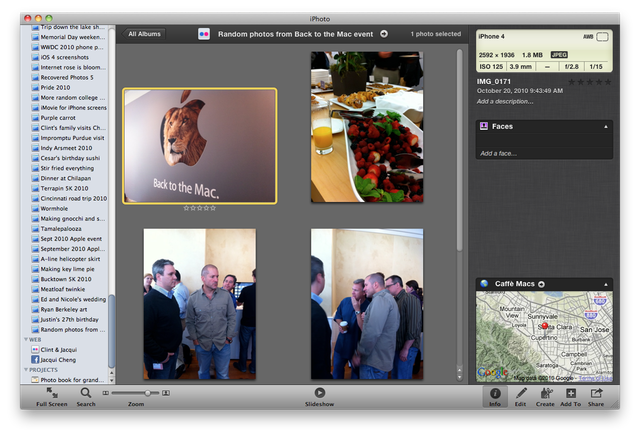This screenshot has height=437, width=640.
Task: Select Bucktown 5K 2010 album
Action: [x=67, y=279]
